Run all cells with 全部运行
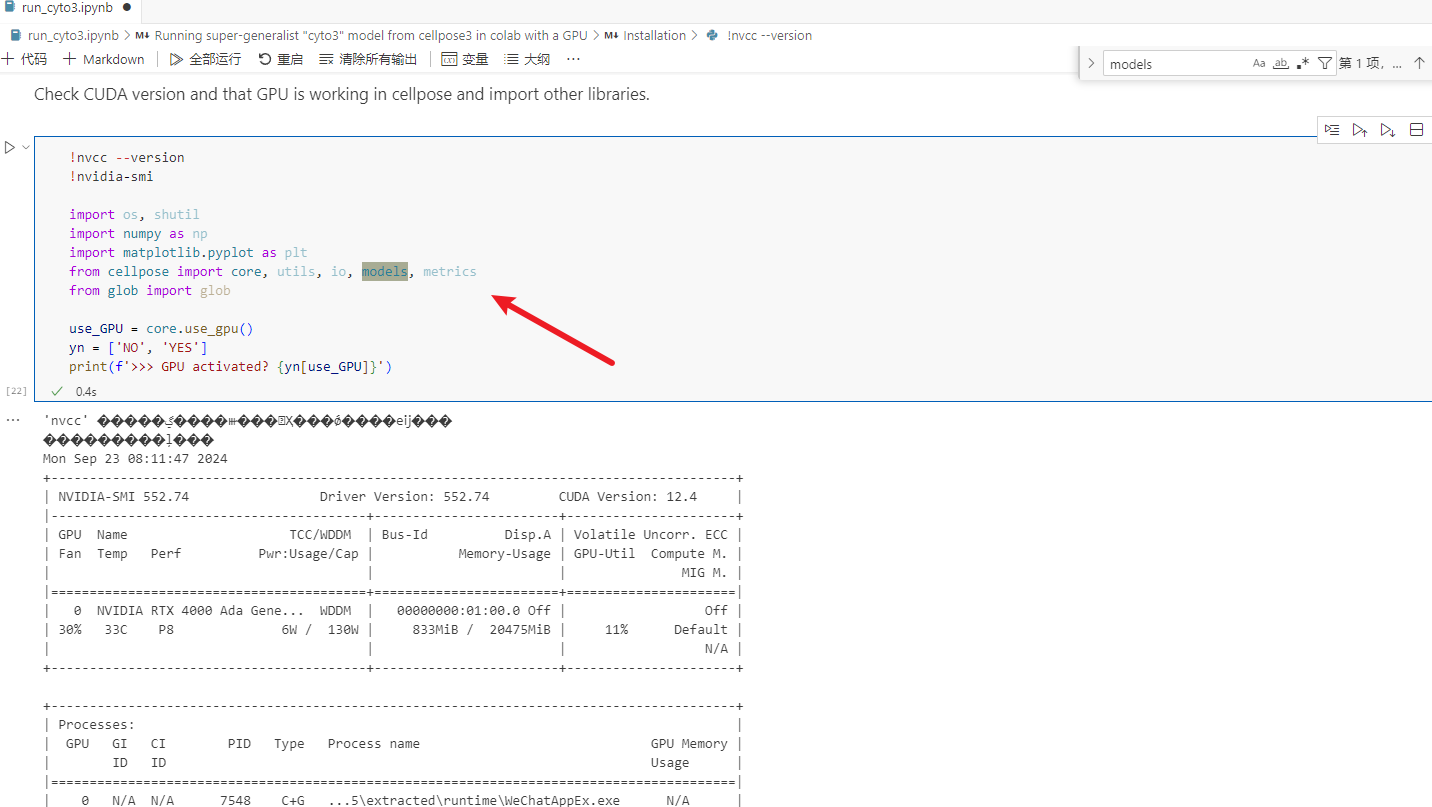The height and width of the screenshot is (807, 1432). 205,59
